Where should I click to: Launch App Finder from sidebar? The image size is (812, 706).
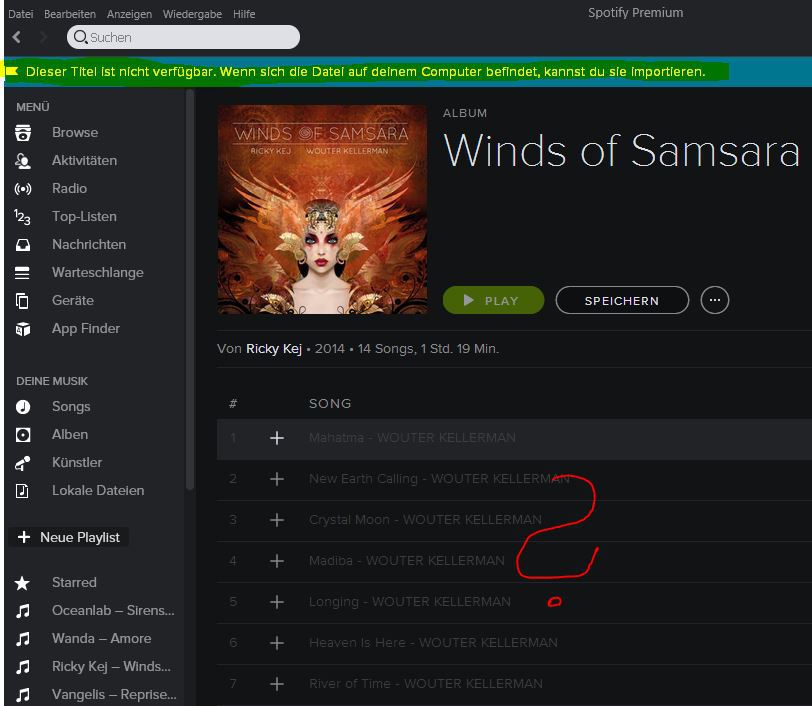pos(85,328)
